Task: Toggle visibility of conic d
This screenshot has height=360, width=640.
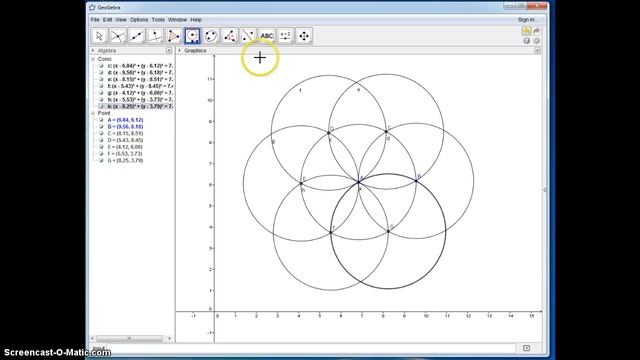Action: tap(101, 72)
